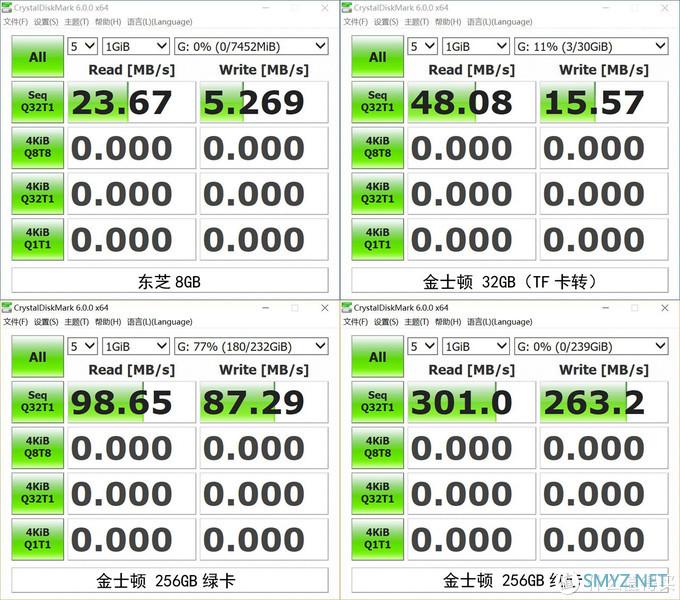Click the sequential read value 98.65

[131, 402]
